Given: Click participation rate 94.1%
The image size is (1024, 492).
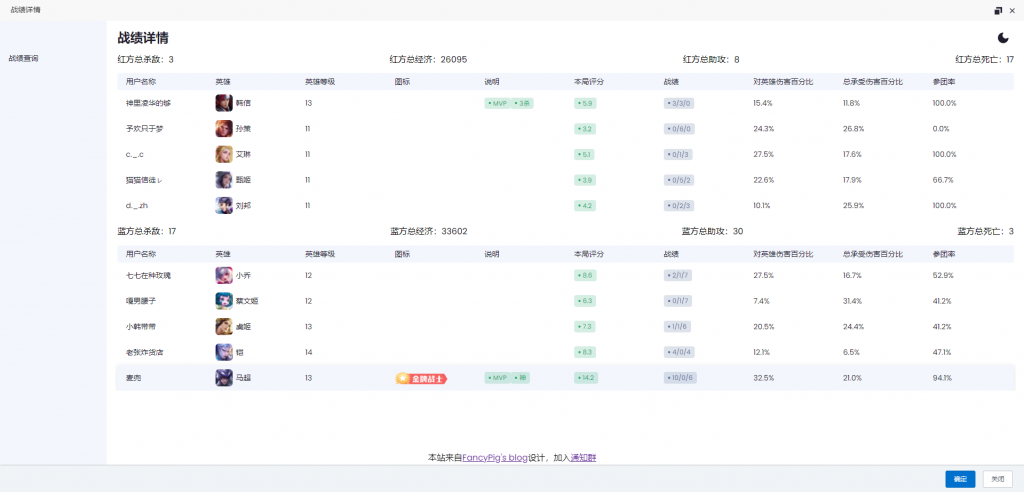Looking at the screenshot, I should 942,378.
